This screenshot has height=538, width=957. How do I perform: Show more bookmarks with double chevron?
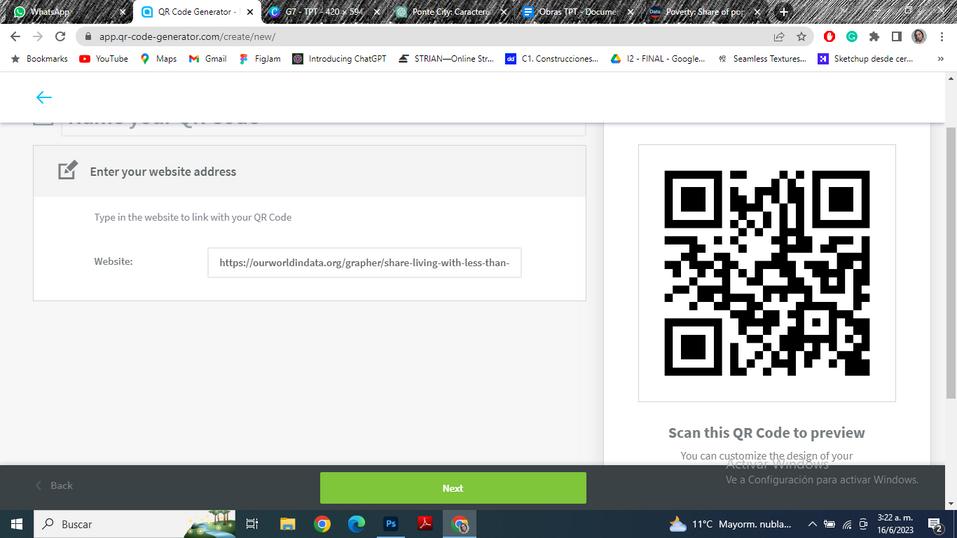tap(941, 59)
